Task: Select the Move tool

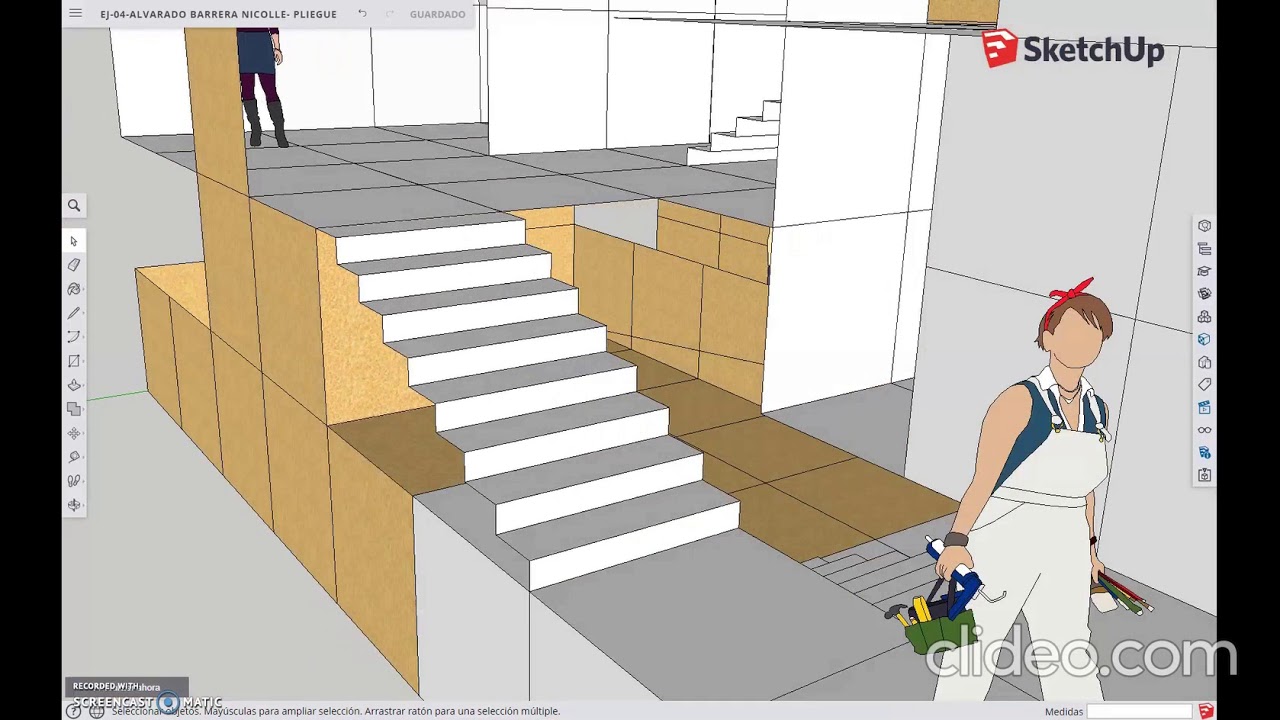Action: click(74, 433)
